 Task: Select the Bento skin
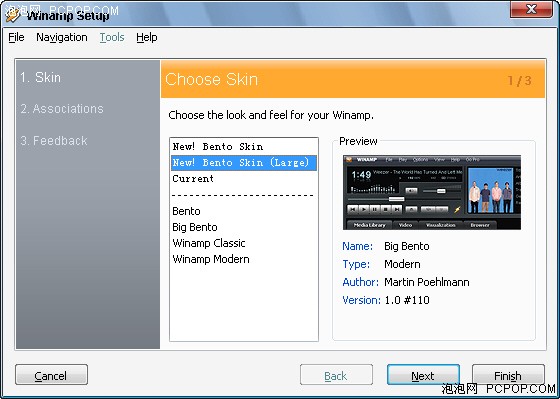click(244, 211)
